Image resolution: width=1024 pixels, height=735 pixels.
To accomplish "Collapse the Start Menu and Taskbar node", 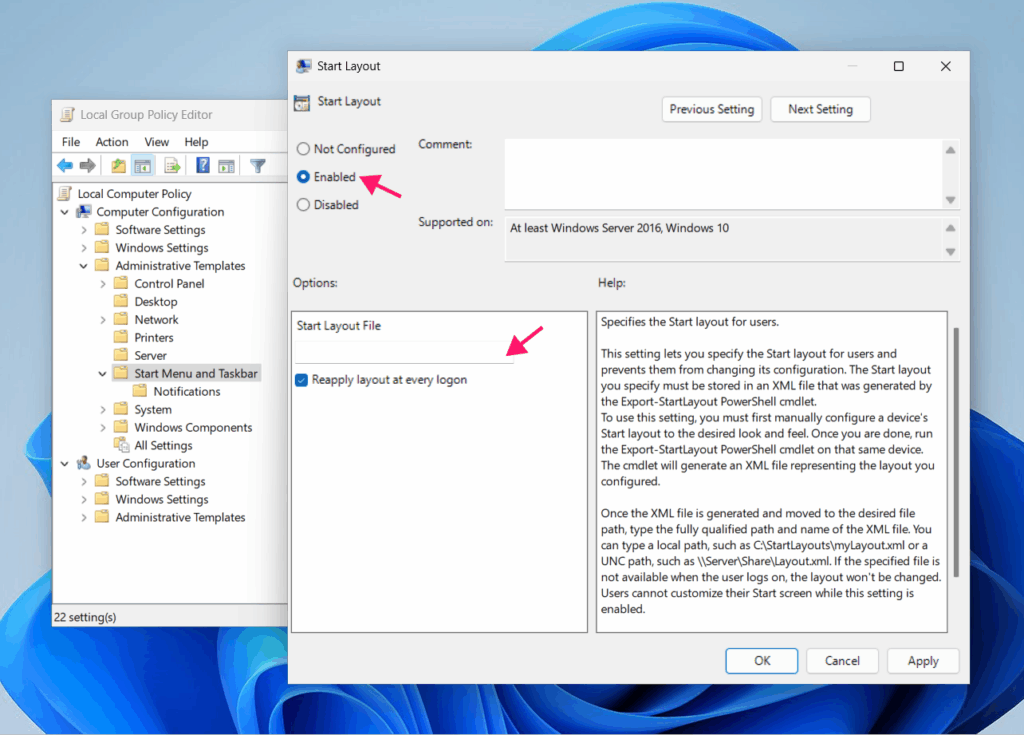I will point(103,374).
